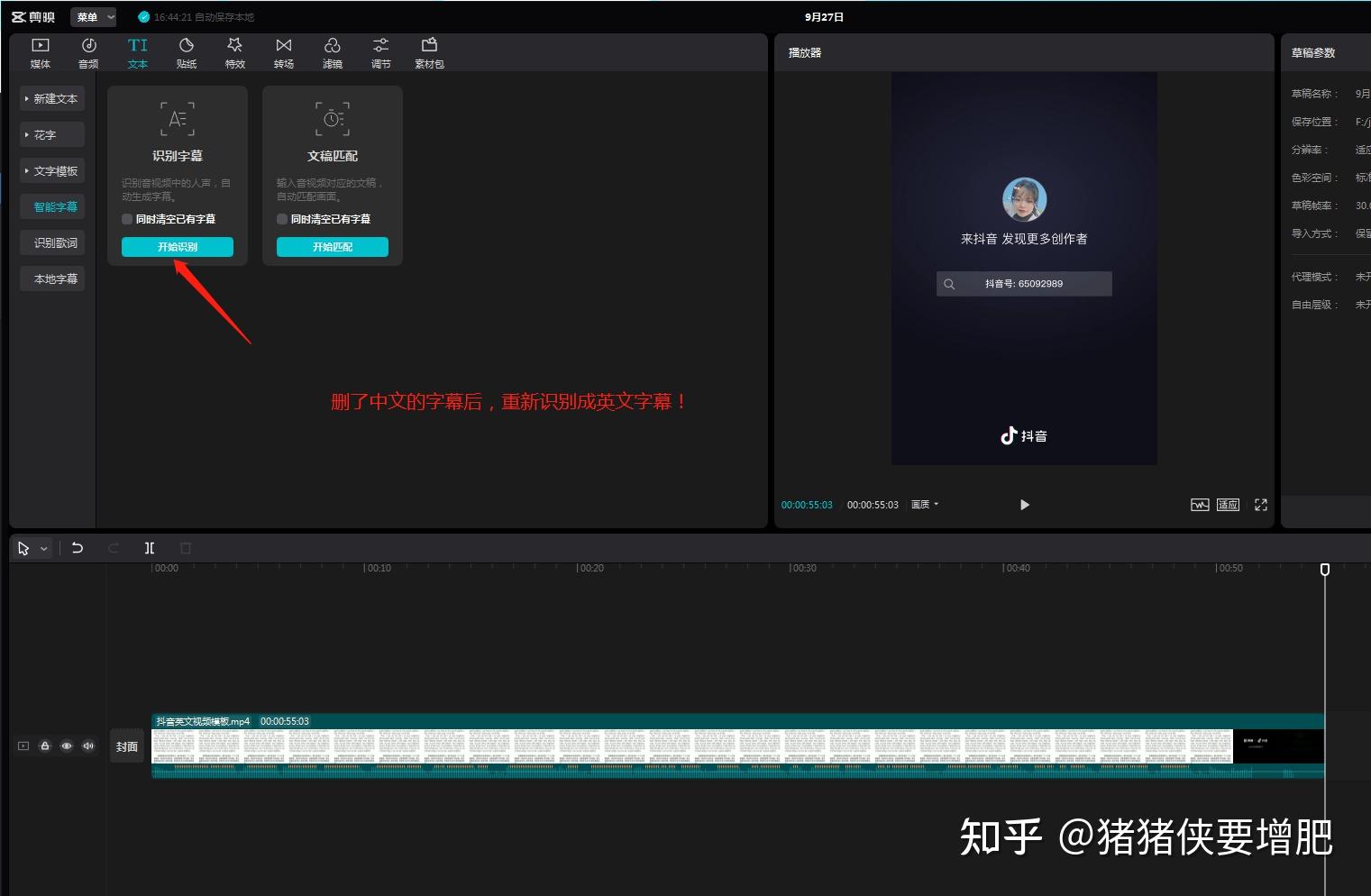
Task: Click the 00:50 mark on the timeline ruler
Action: coord(1231,568)
